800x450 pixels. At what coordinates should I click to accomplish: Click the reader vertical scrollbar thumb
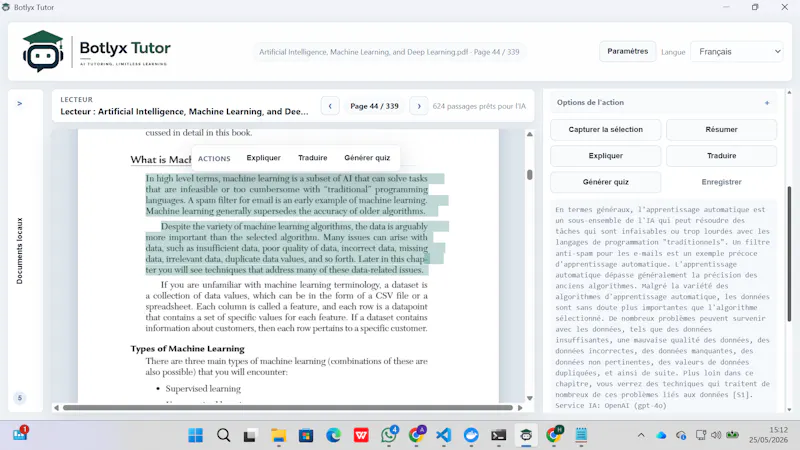(x=530, y=174)
